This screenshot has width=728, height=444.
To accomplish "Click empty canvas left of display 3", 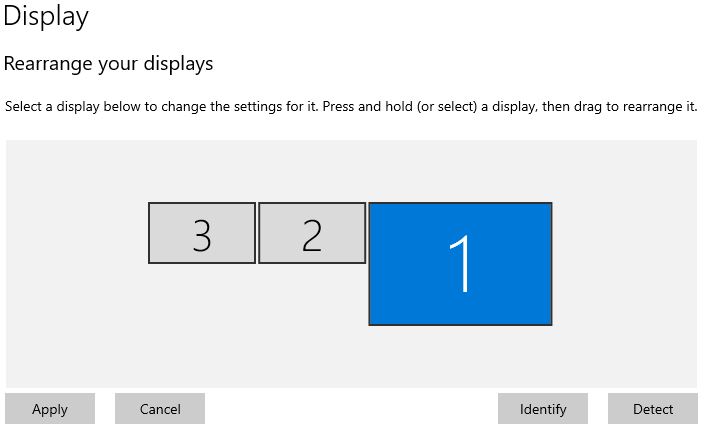I will [x=75, y=235].
